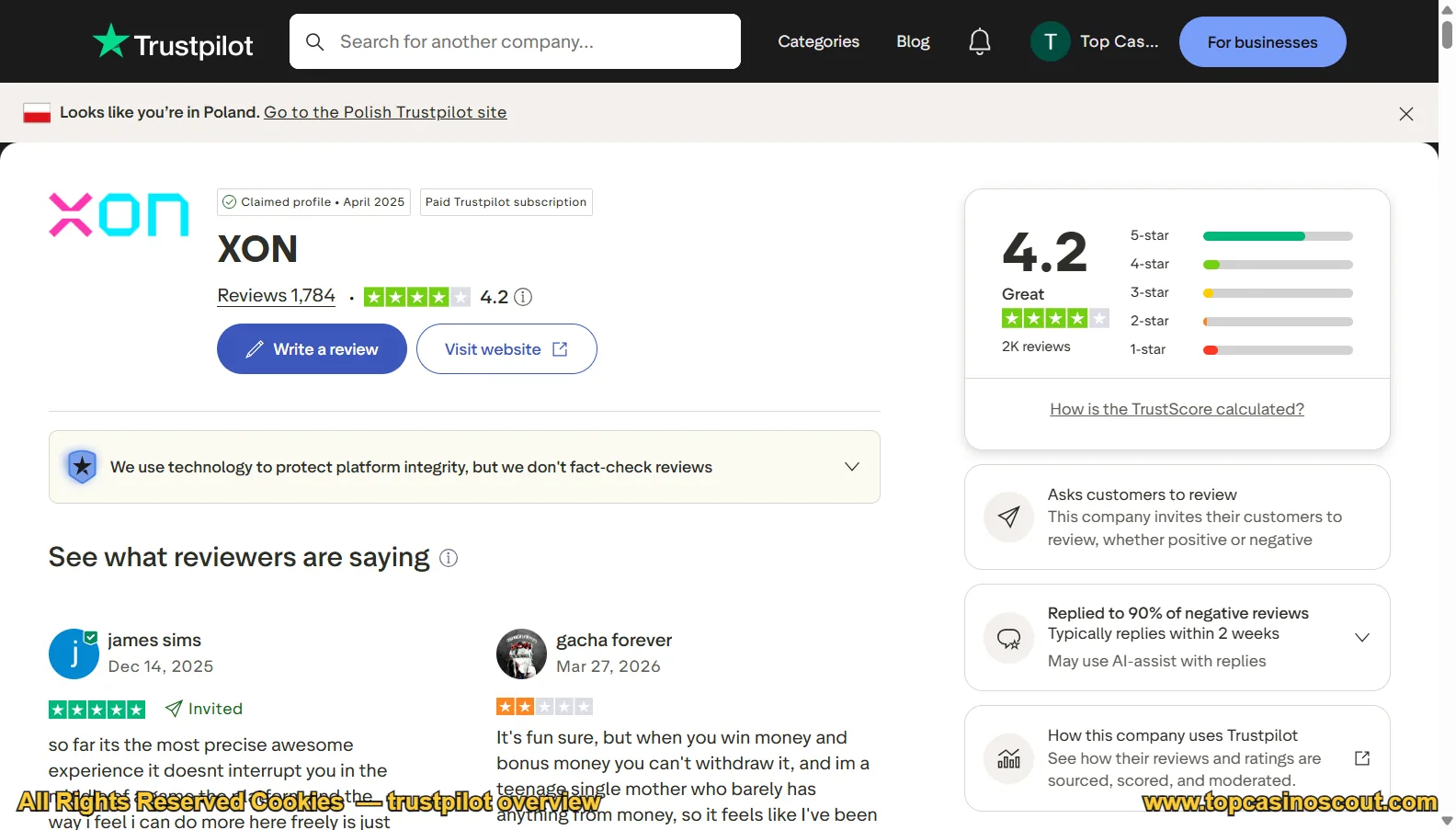Click Paid Trustpilot subscription badge
Image resolution: width=1456 pixels, height=830 pixels.
pos(506,202)
